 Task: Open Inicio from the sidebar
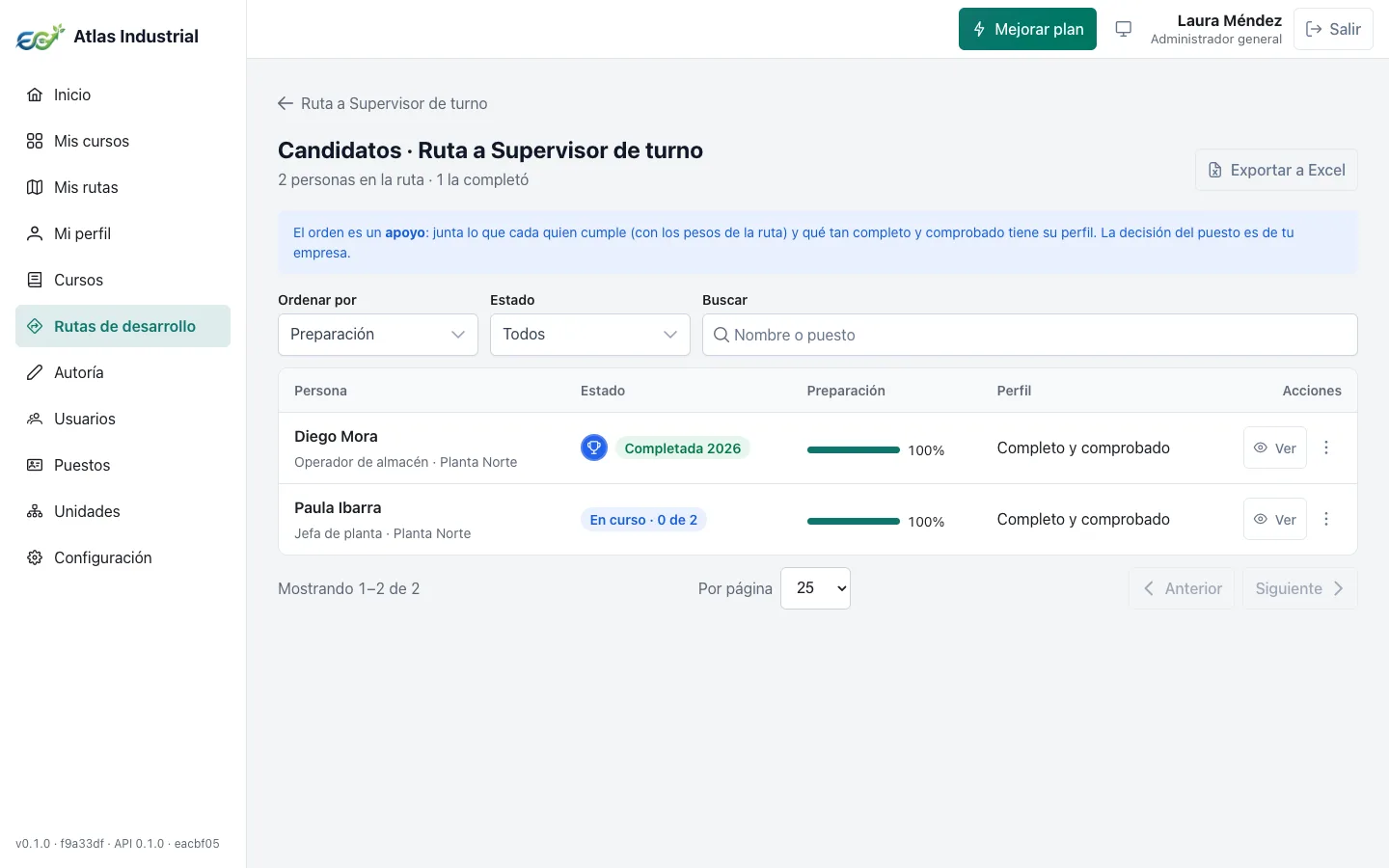click(123, 95)
